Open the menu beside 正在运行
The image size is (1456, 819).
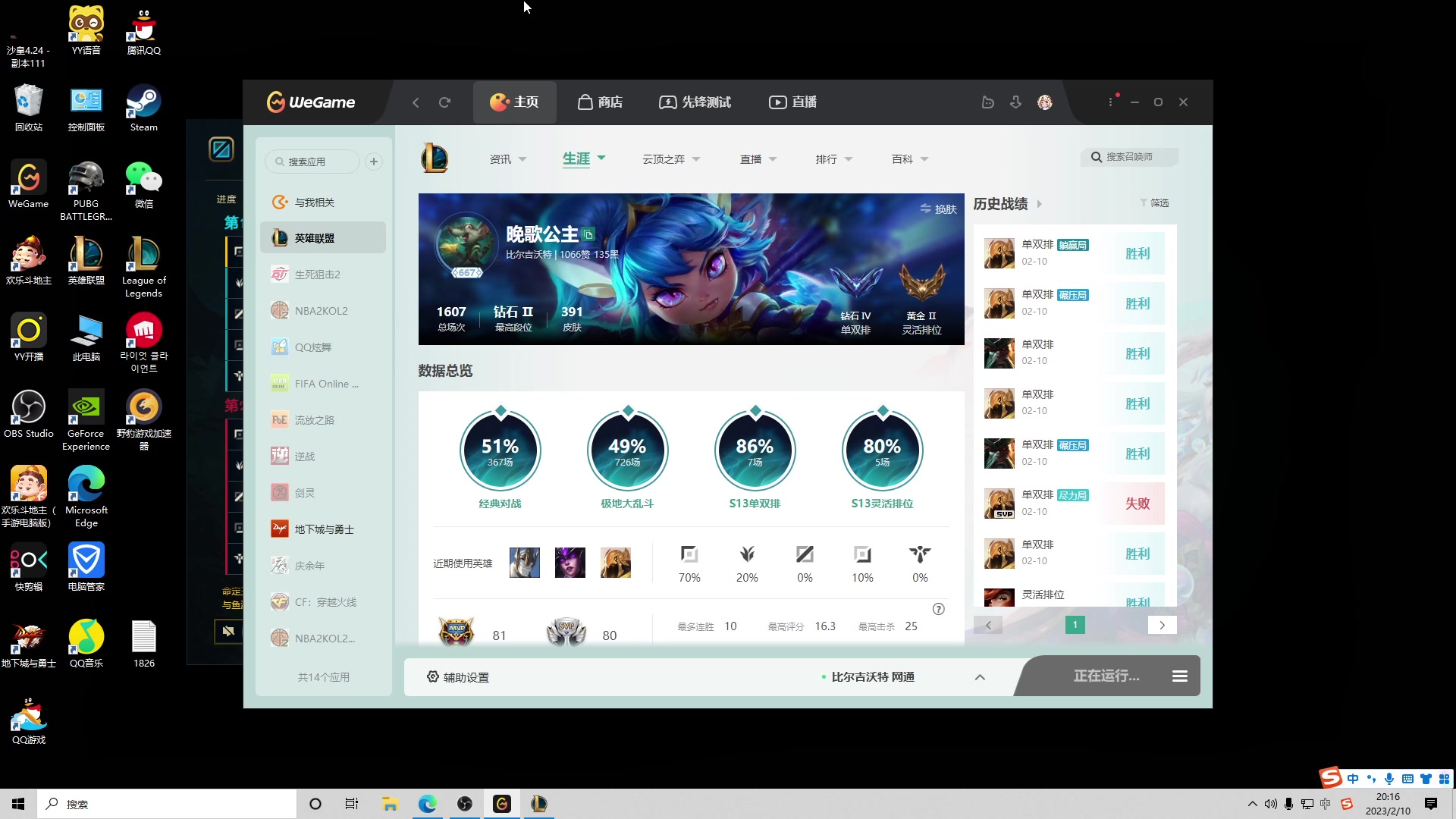(1180, 676)
